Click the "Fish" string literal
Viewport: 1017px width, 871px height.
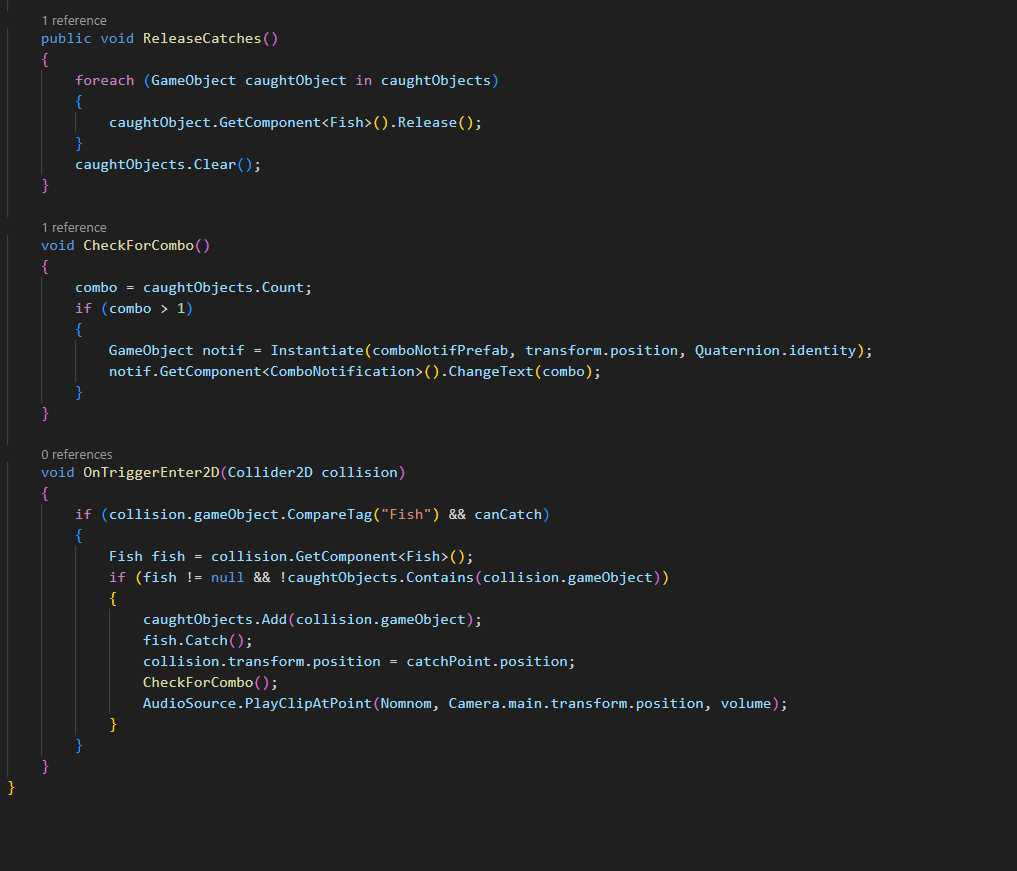click(x=406, y=515)
